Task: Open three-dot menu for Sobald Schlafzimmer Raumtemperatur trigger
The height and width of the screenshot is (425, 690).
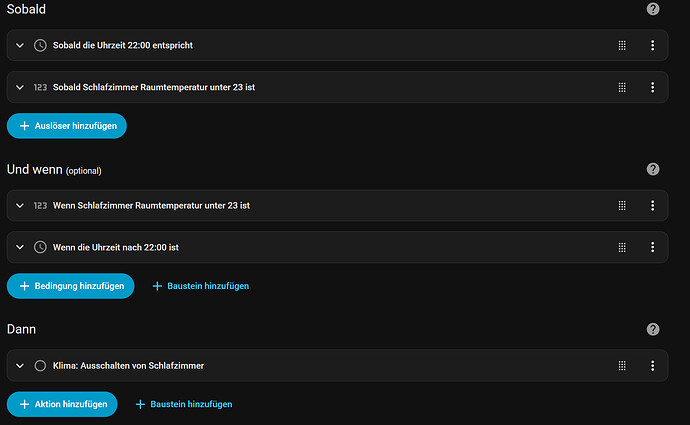Action: [652, 87]
